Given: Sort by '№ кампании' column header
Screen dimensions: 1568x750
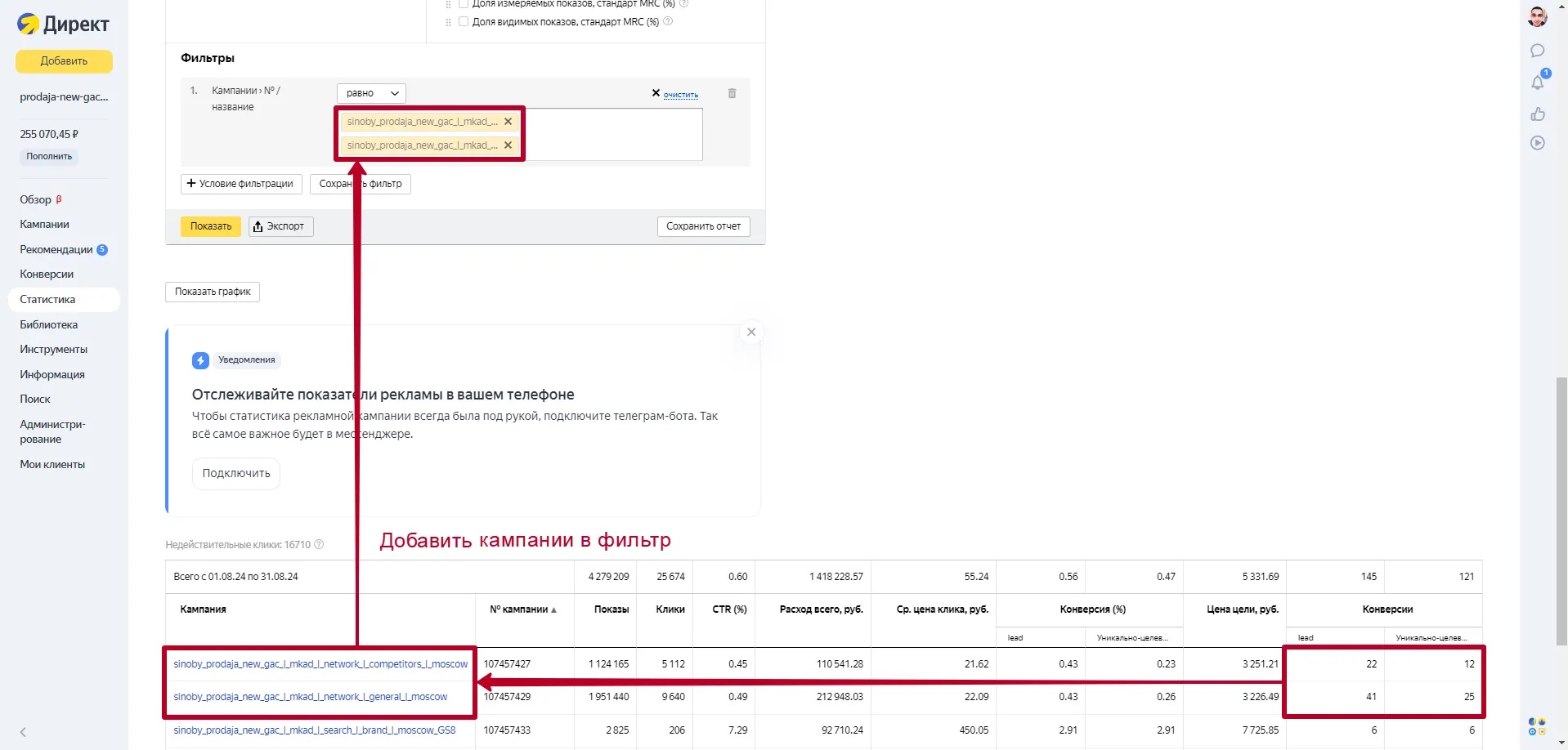Looking at the screenshot, I should (x=522, y=609).
